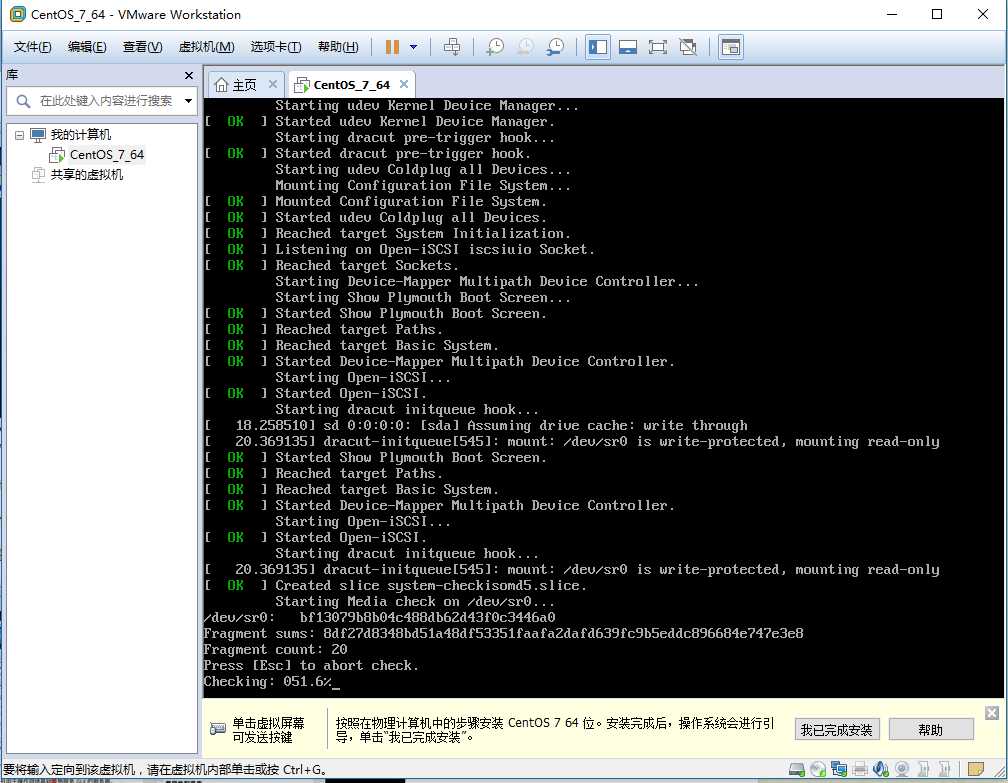The height and width of the screenshot is (783, 1008).
Task: Click the 单击虚拟机屏幕 可发送按键 hint text
Action: point(268,730)
